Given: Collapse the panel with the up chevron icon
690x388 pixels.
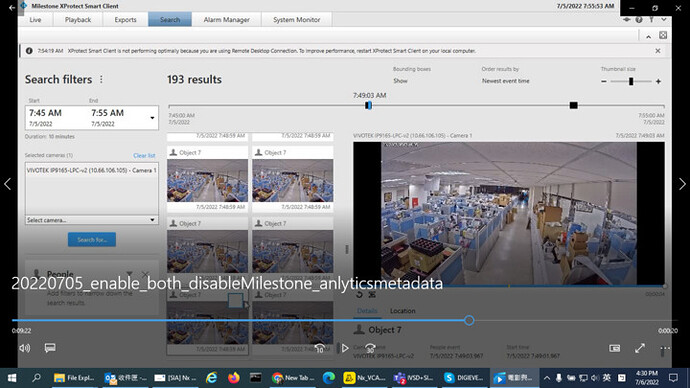Looking at the screenshot, I should (x=648, y=37).
